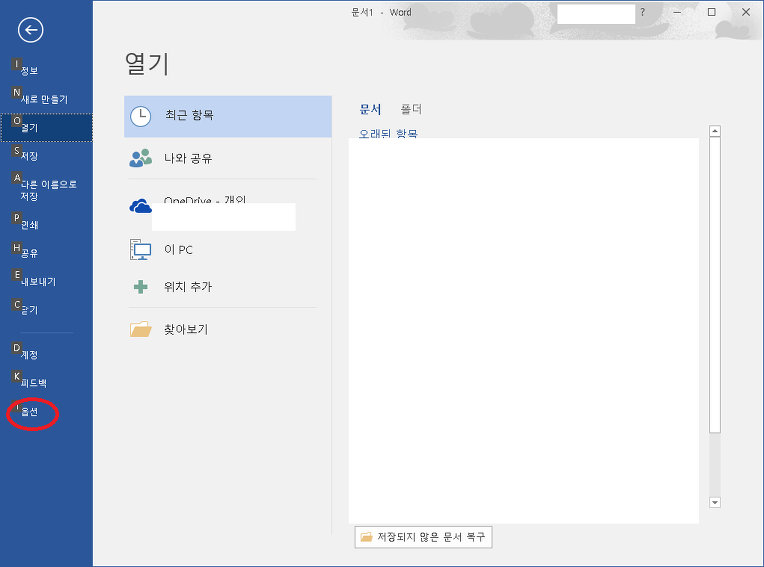Minimize the Word window
The height and width of the screenshot is (567, 764).
click(677, 12)
